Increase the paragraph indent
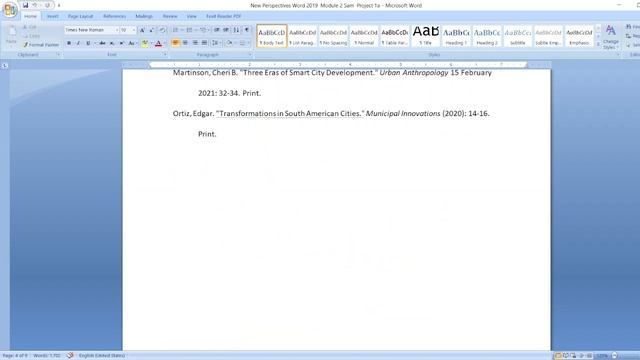Screen dimensions: 640x360 point(226,30)
